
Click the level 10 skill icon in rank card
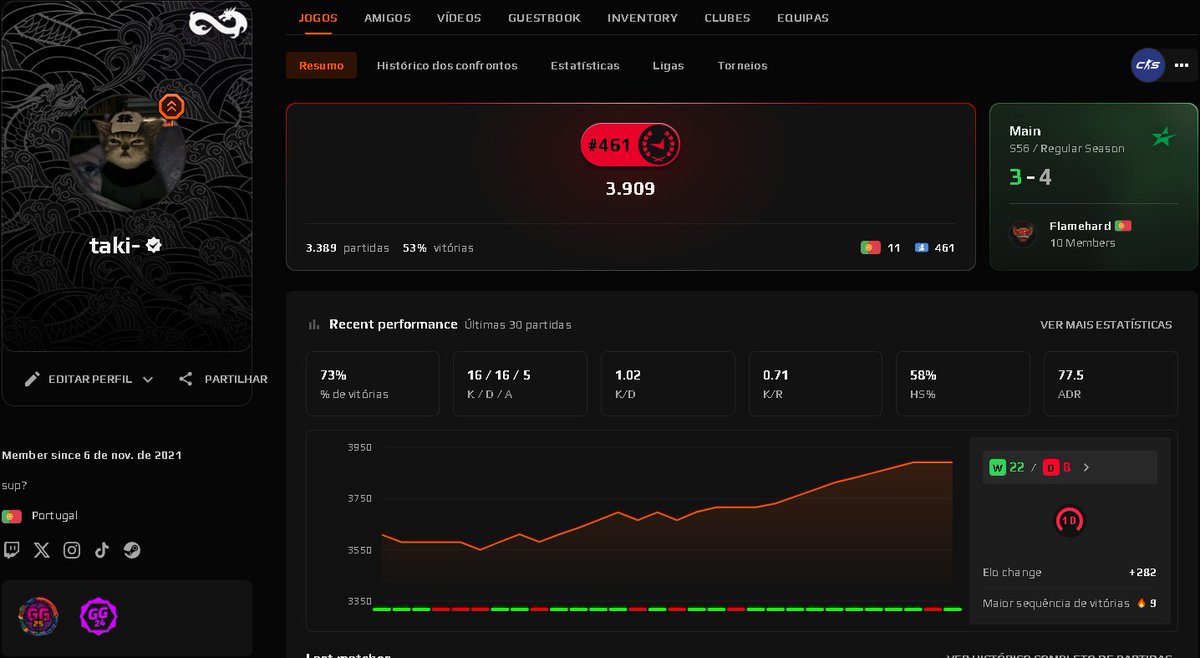pyautogui.click(x=659, y=146)
